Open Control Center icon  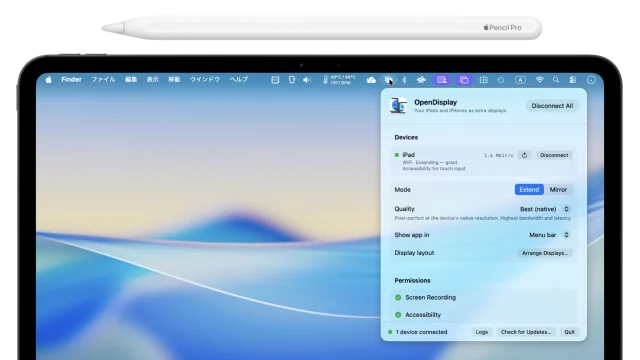point(573,80)
